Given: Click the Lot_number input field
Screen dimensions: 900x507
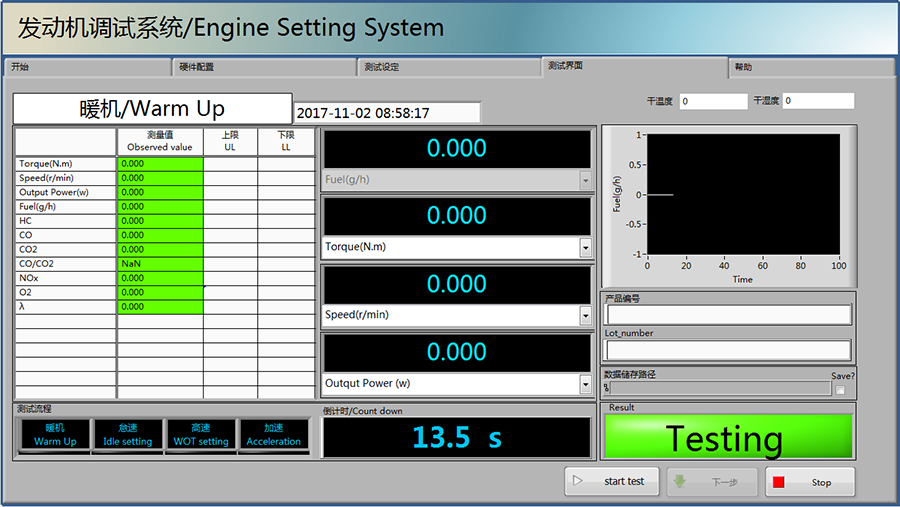Looking at the screenshot, I should click(727, 350).
